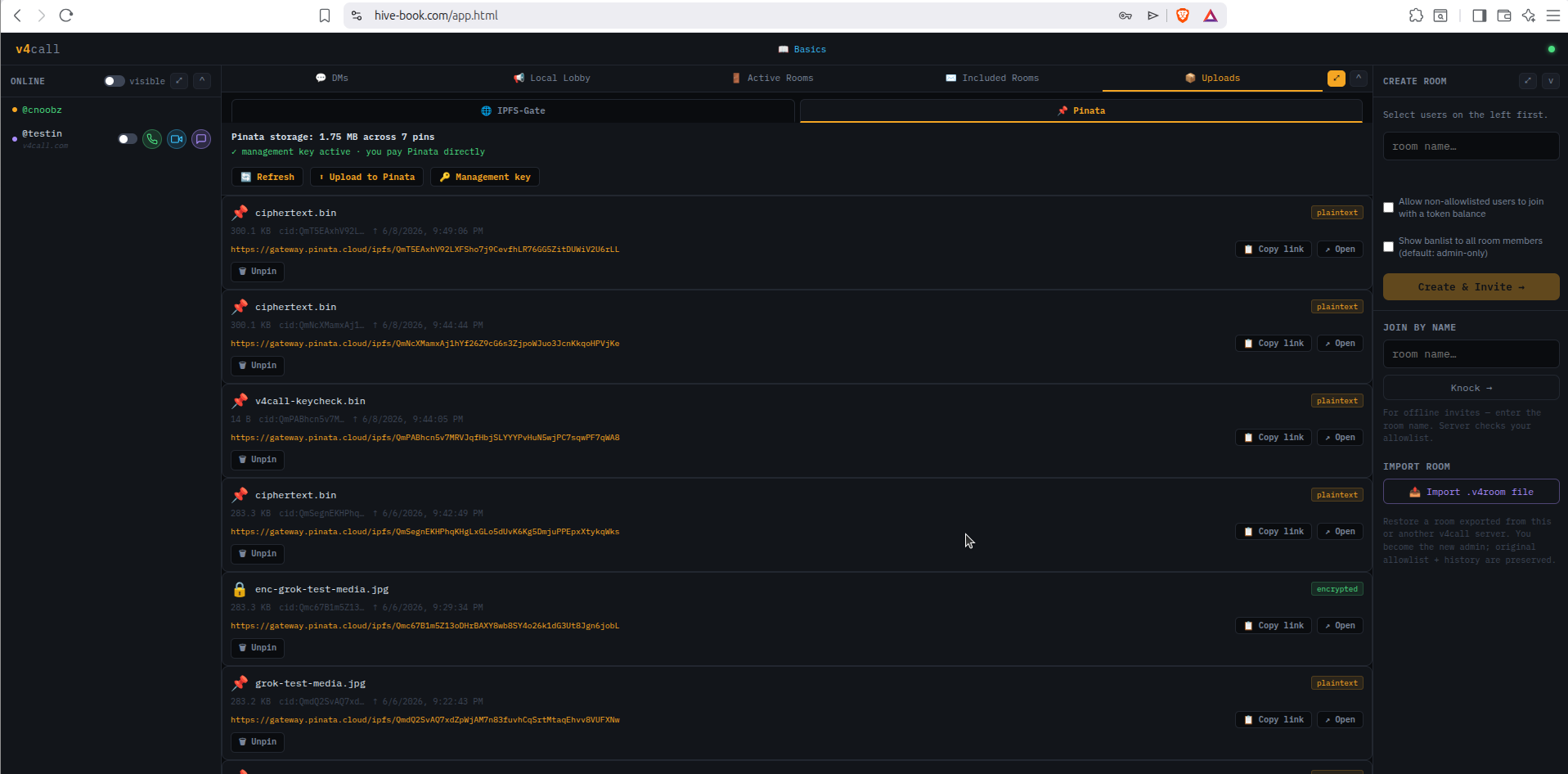This screenshot has width=1568, height=774.
Task: Open the enc-grok-test-media.jpg gateway URL
Action: tap(425, 626)
